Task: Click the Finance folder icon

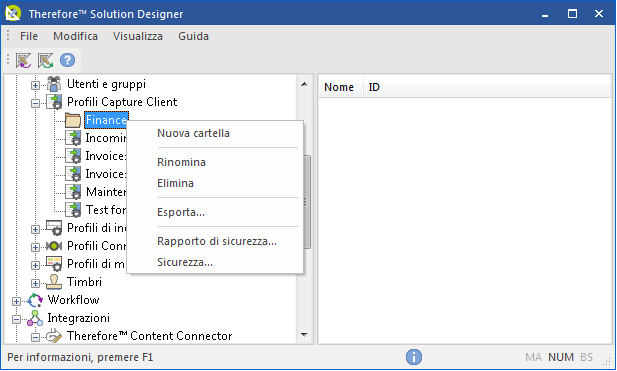Action: (73, 120)
